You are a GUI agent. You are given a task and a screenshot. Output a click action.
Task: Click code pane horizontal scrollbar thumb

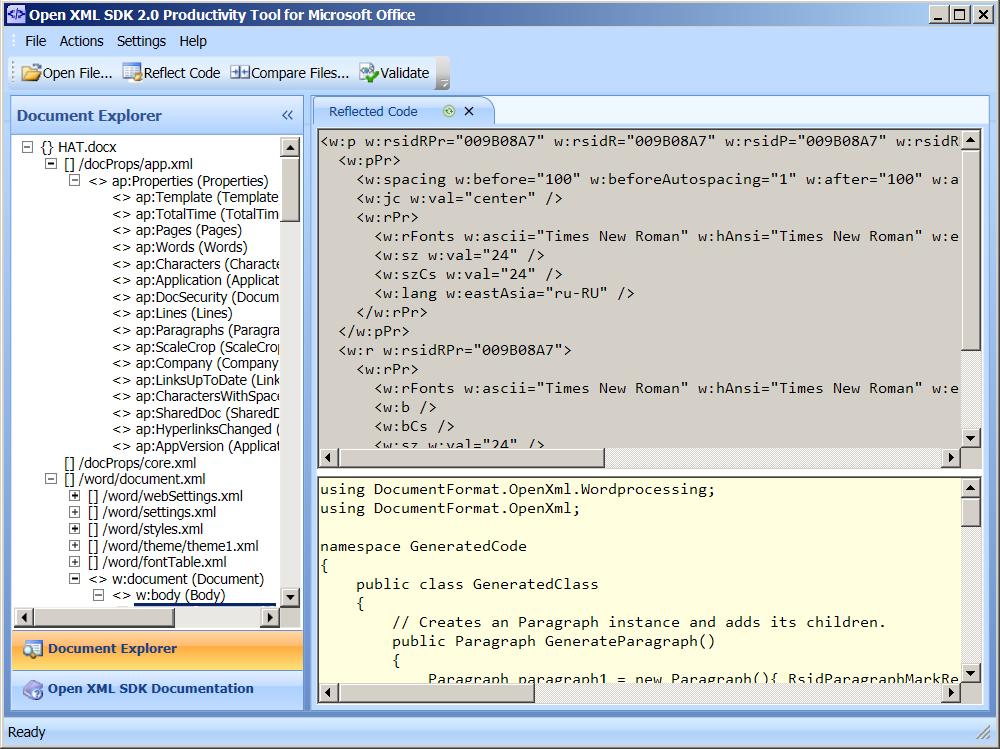[437, 692]
